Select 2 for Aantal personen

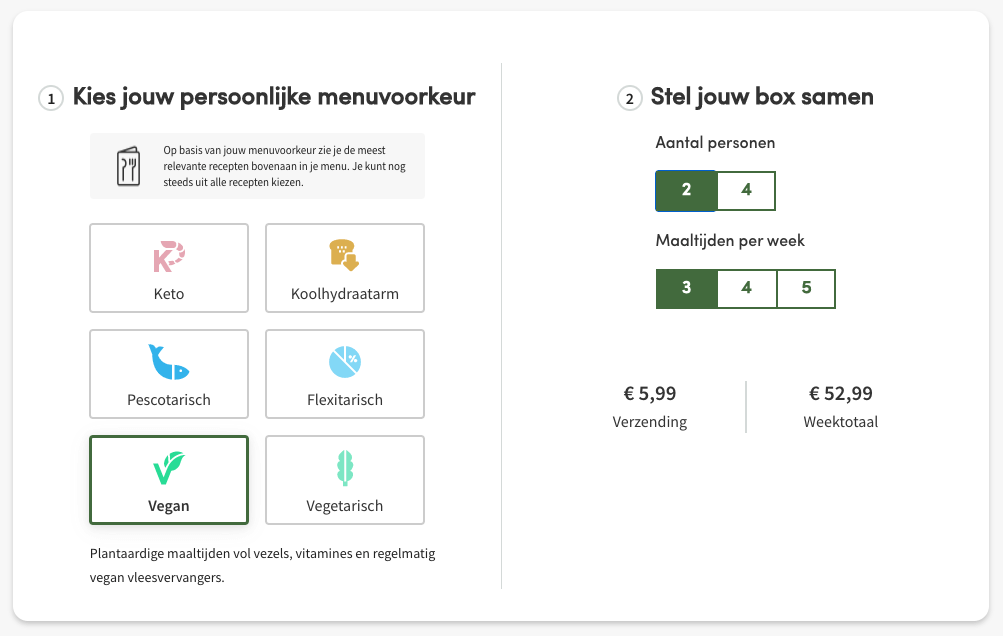pos(686,191)
